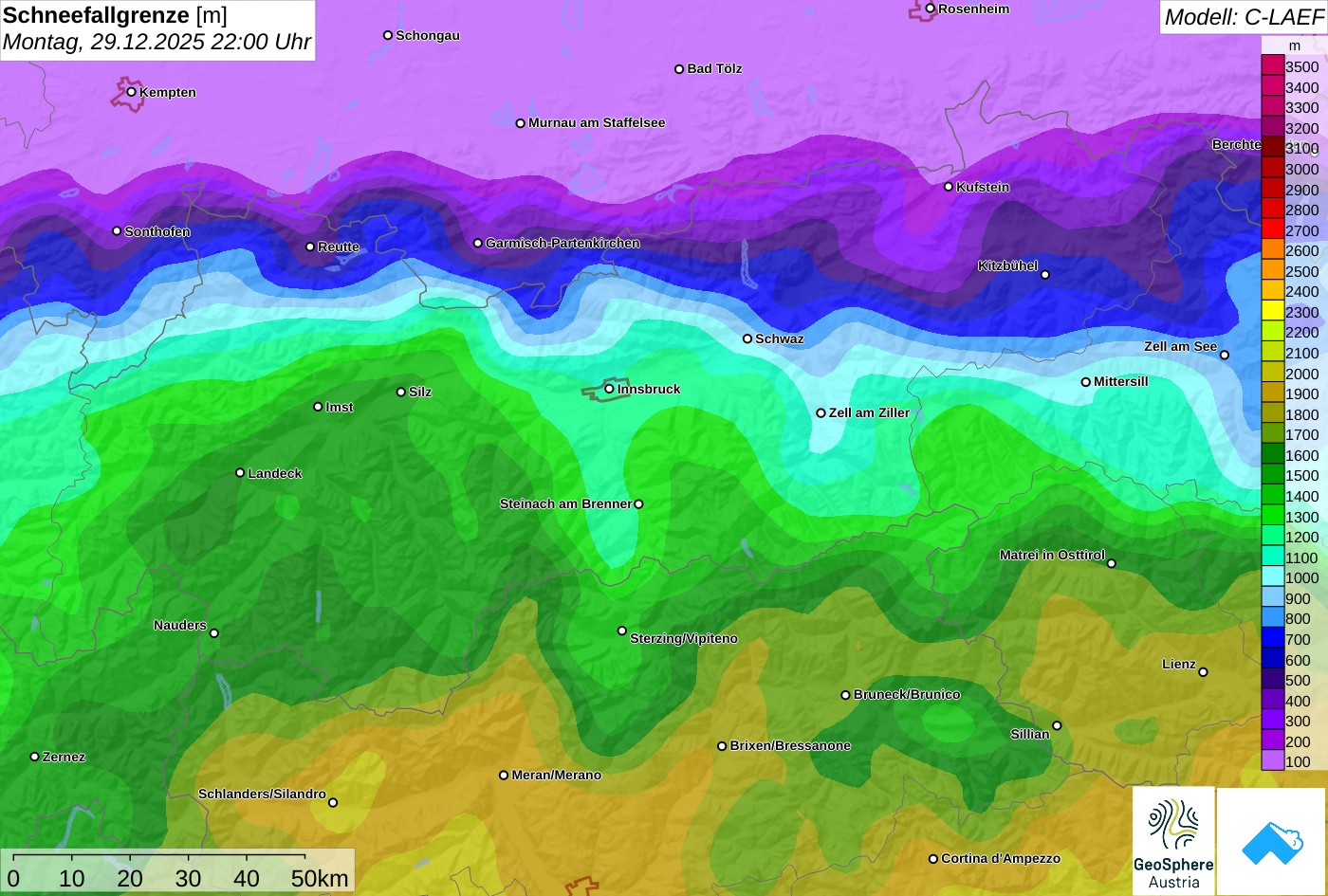Click the GeoSphere Austria logo
Screen dimensions: 1328x896
(1173, 841)
